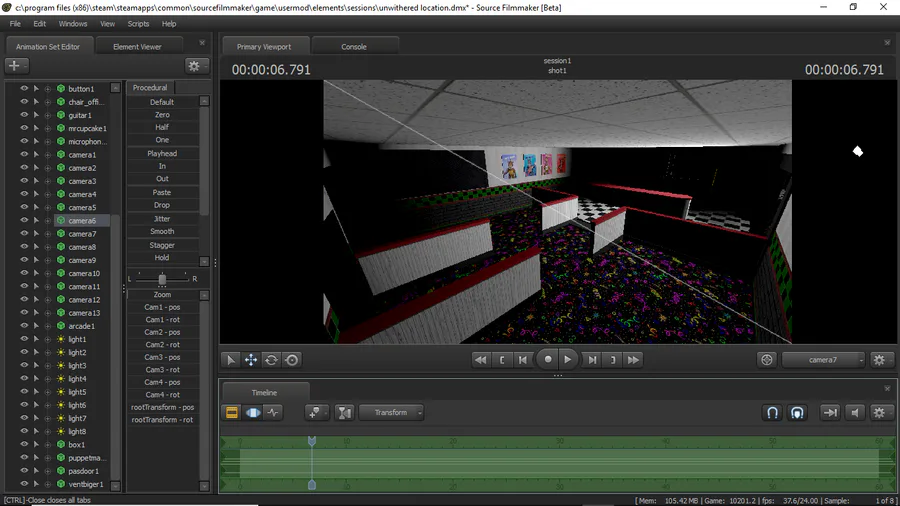Image resolution: width=900 pixels, height=506 pixels.
Task: Open the camera7 camera dropdown
Action: (823, 360)
